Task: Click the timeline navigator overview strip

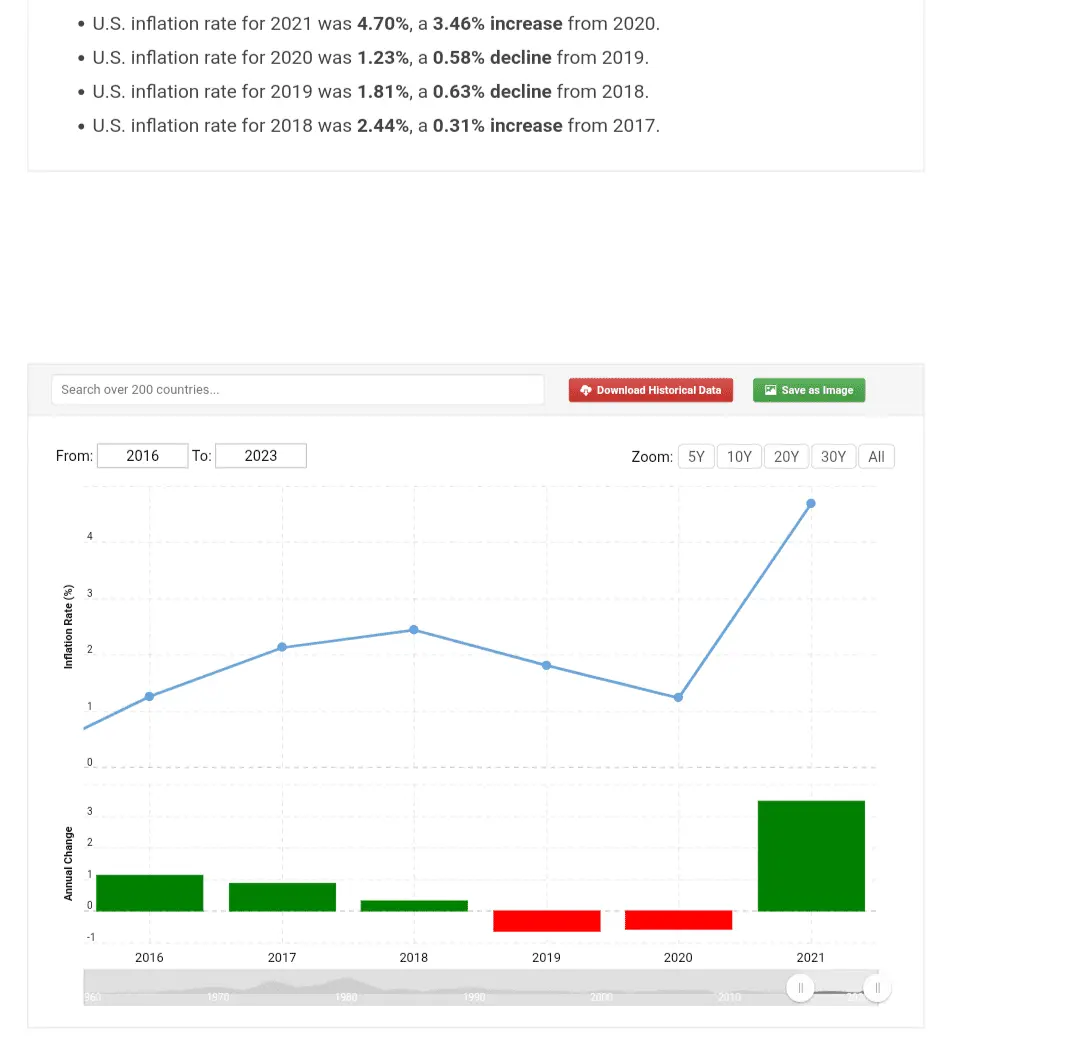Action: coord(481,988)
